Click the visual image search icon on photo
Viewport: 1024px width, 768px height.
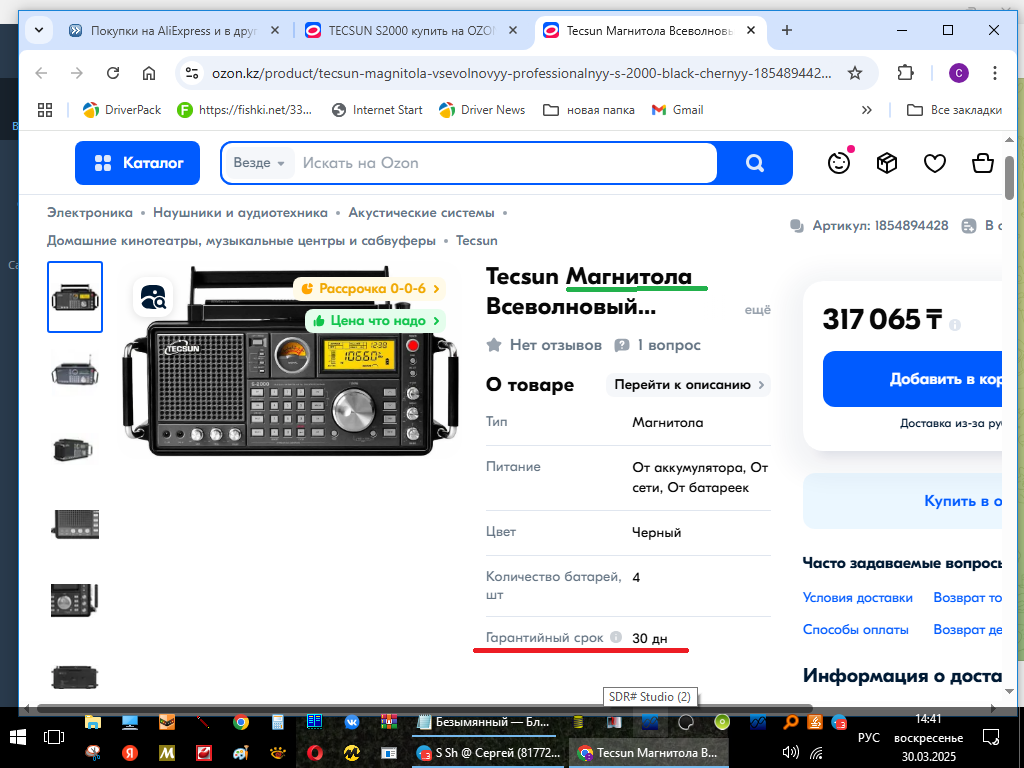pyautogui.click(x=153, y=297)
